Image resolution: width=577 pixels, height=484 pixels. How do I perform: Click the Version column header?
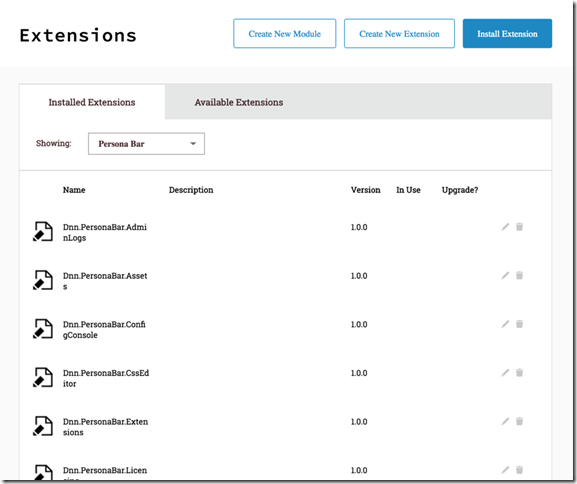click(x=365, y=190)
